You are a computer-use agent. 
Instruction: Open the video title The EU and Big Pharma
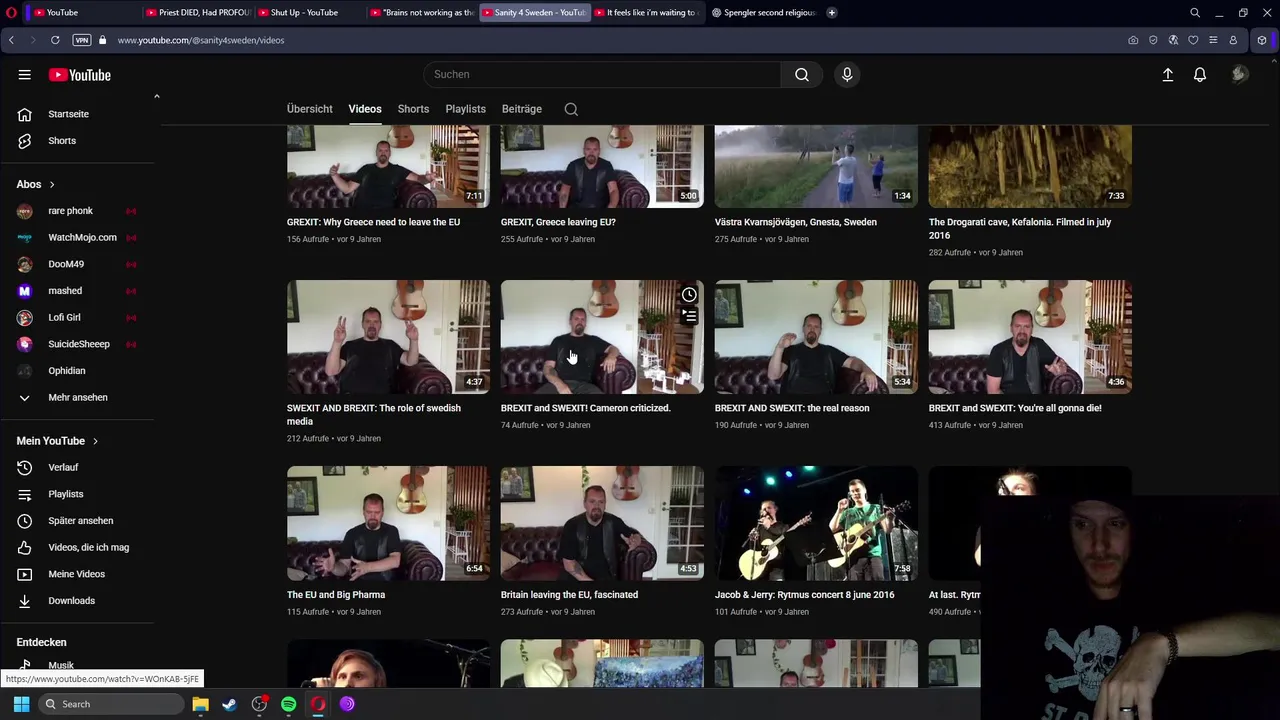pos(336,595)
